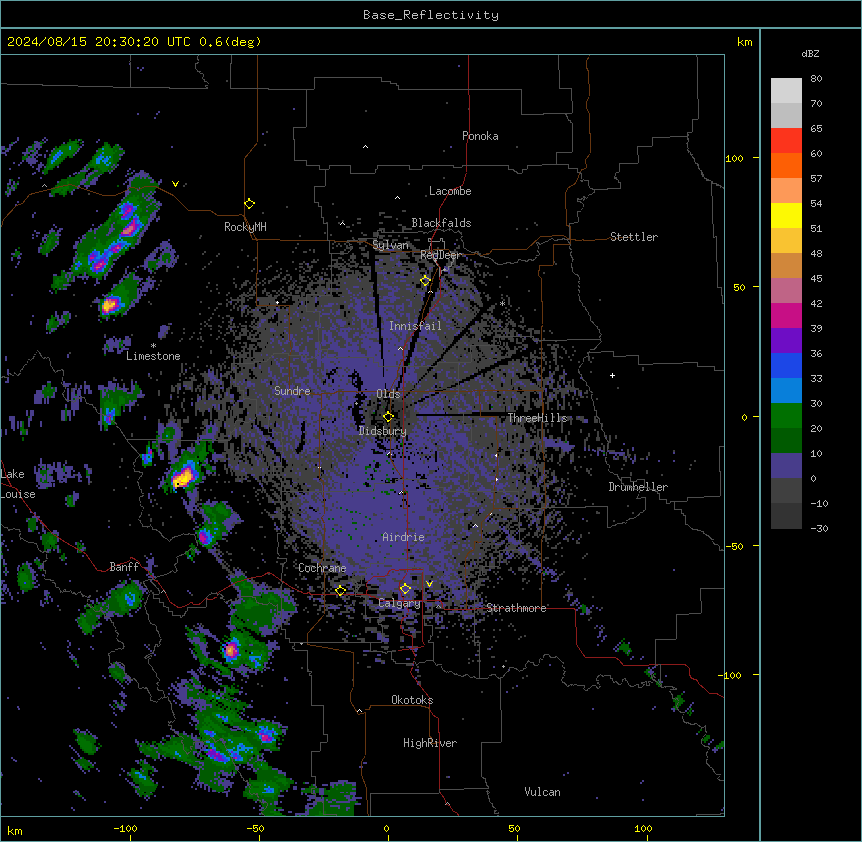Click the Sundre label
The height and width of the screenshot is (842, 862).
click(292, 391)
